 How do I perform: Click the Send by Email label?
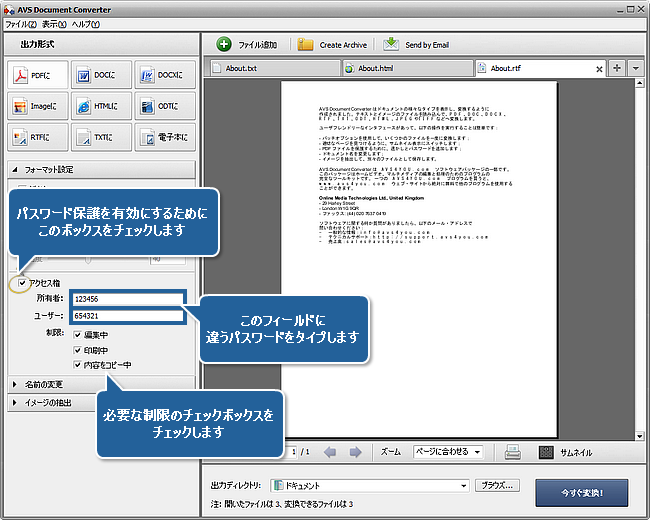tap(427, 45)
